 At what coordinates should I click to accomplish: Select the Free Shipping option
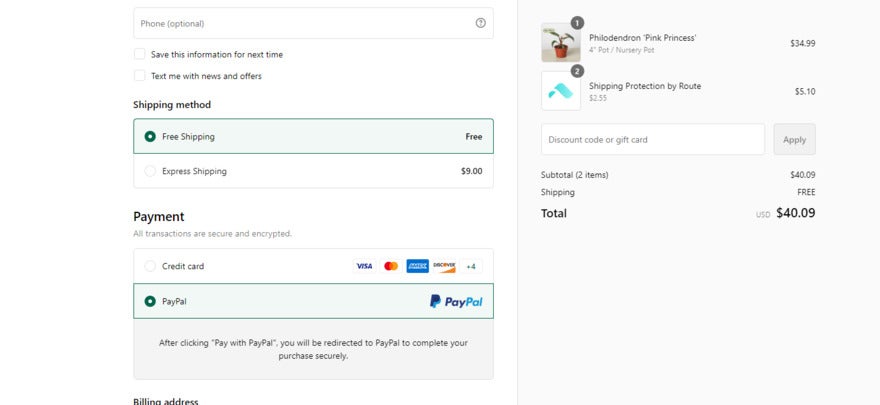tap(150, 137)
